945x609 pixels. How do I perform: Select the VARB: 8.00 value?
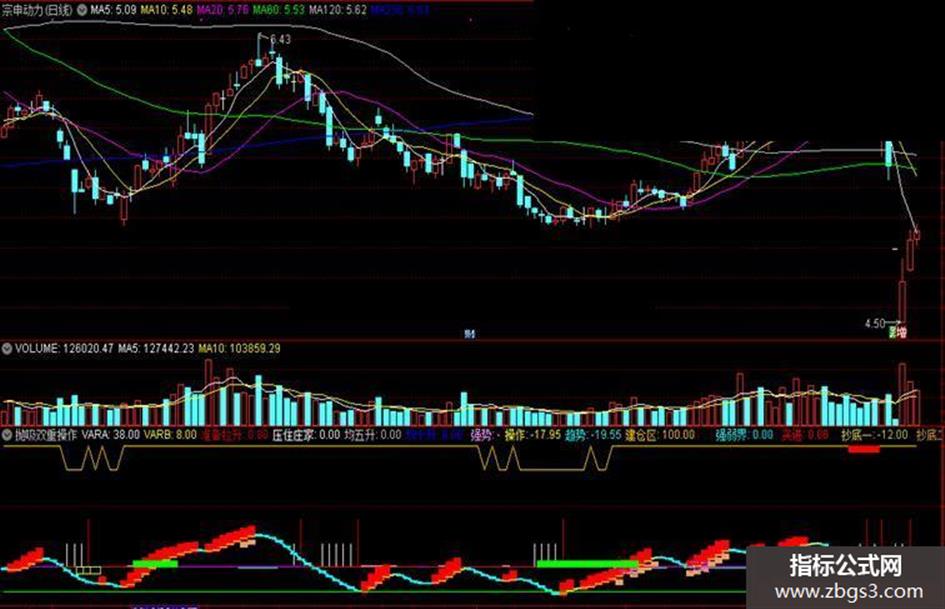click(170, 434)
